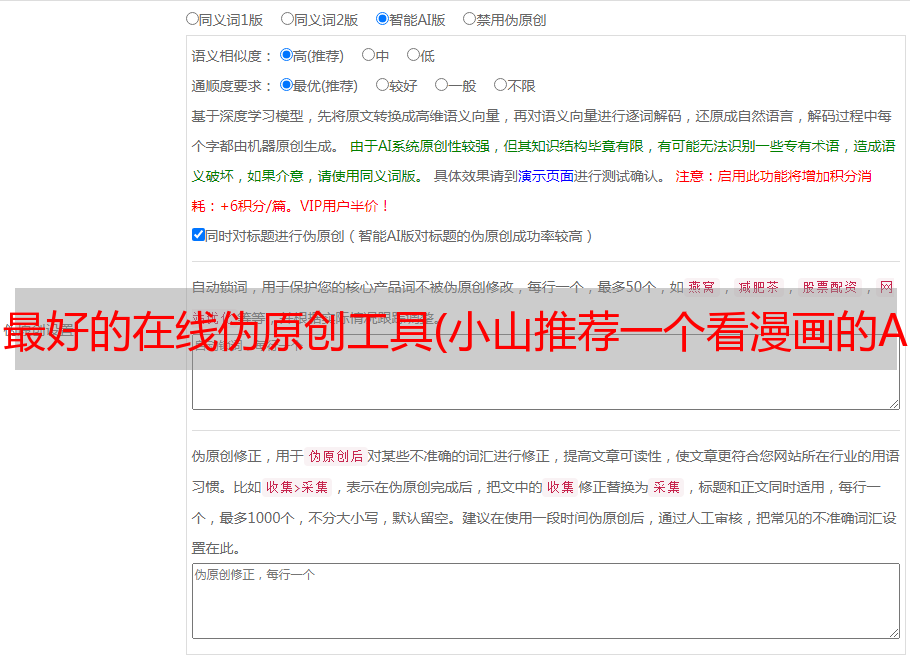This screenshot has width=911, height=658.
Task: Set 语义相似度 to 低
Action: 413,55
